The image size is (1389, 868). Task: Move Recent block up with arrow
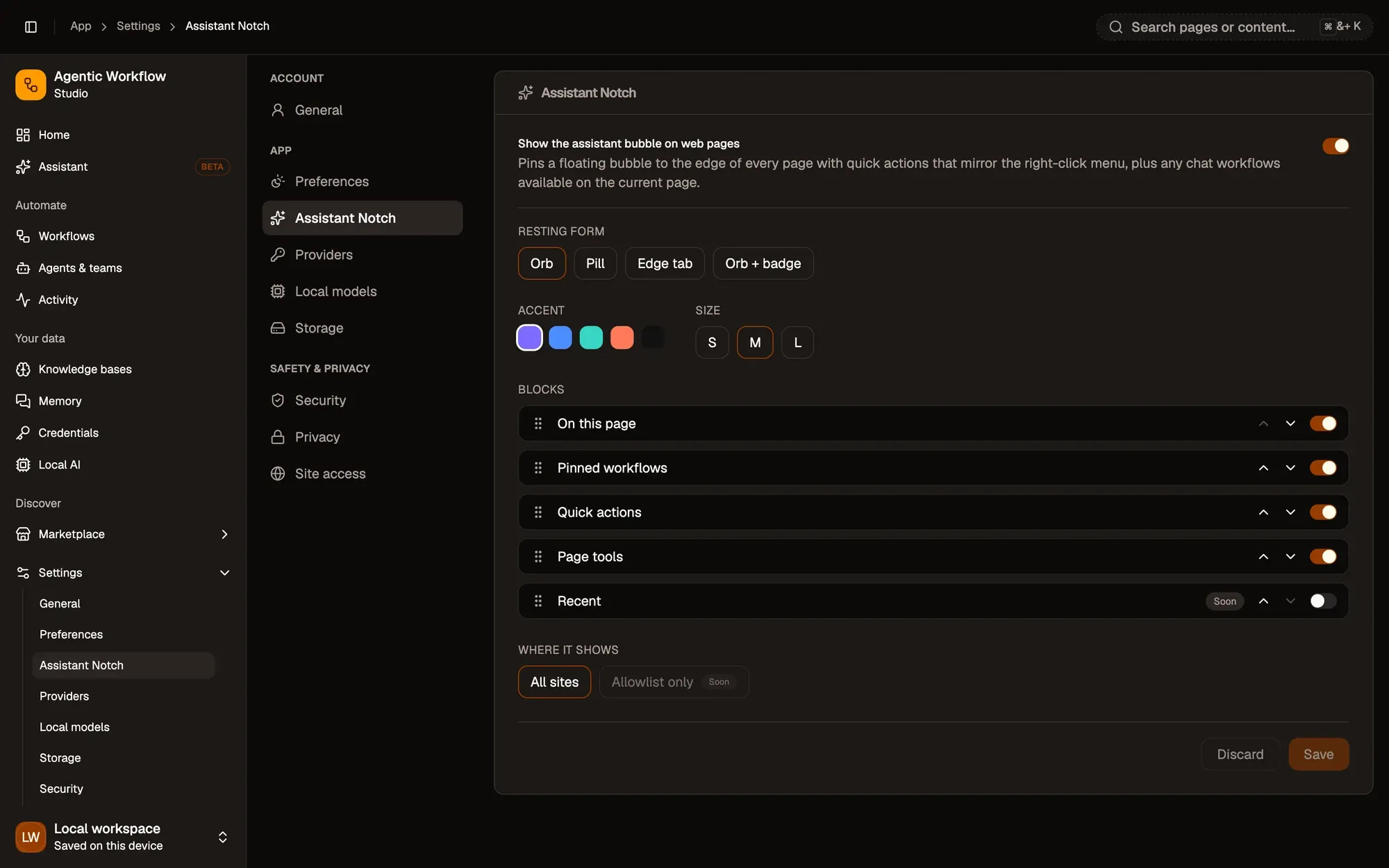pyautogui.click(x=1263, y=601)
